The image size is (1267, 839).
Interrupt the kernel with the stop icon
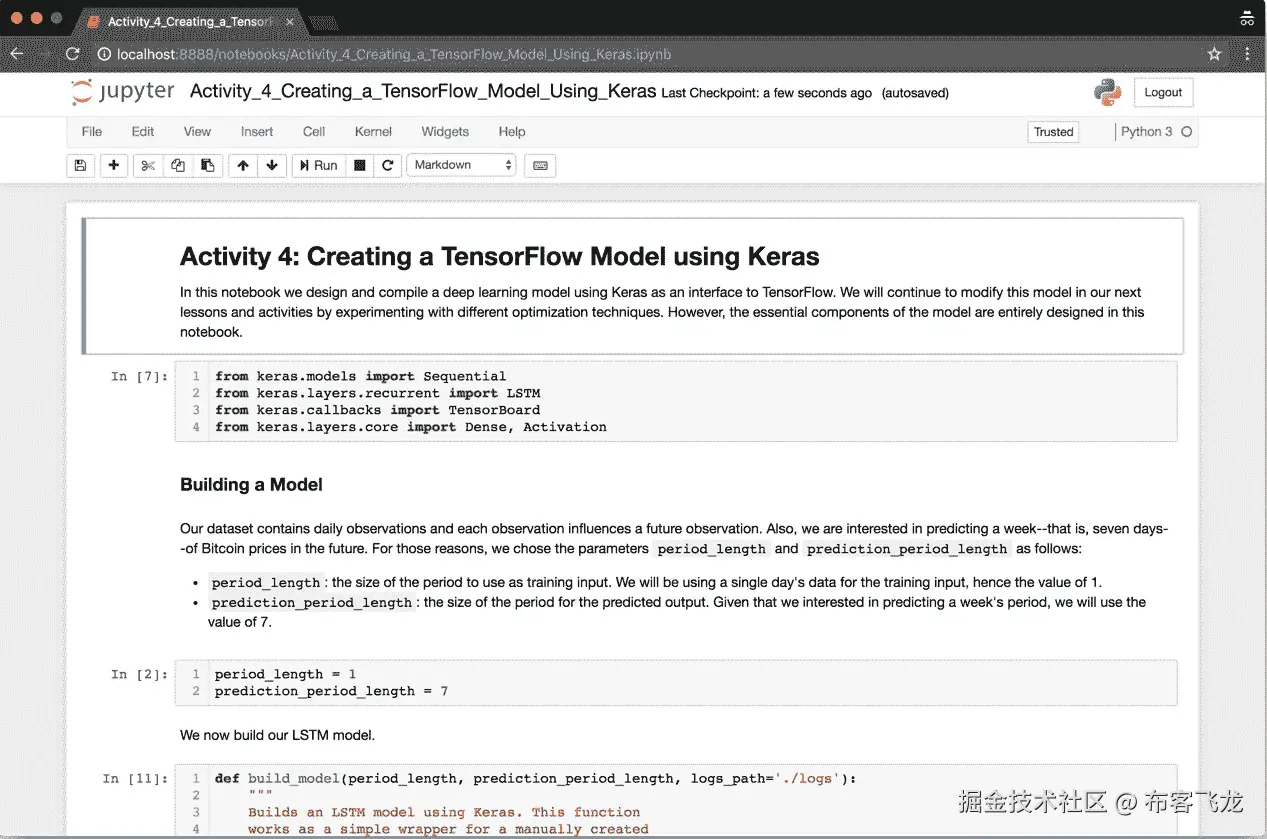click(360, 165)
